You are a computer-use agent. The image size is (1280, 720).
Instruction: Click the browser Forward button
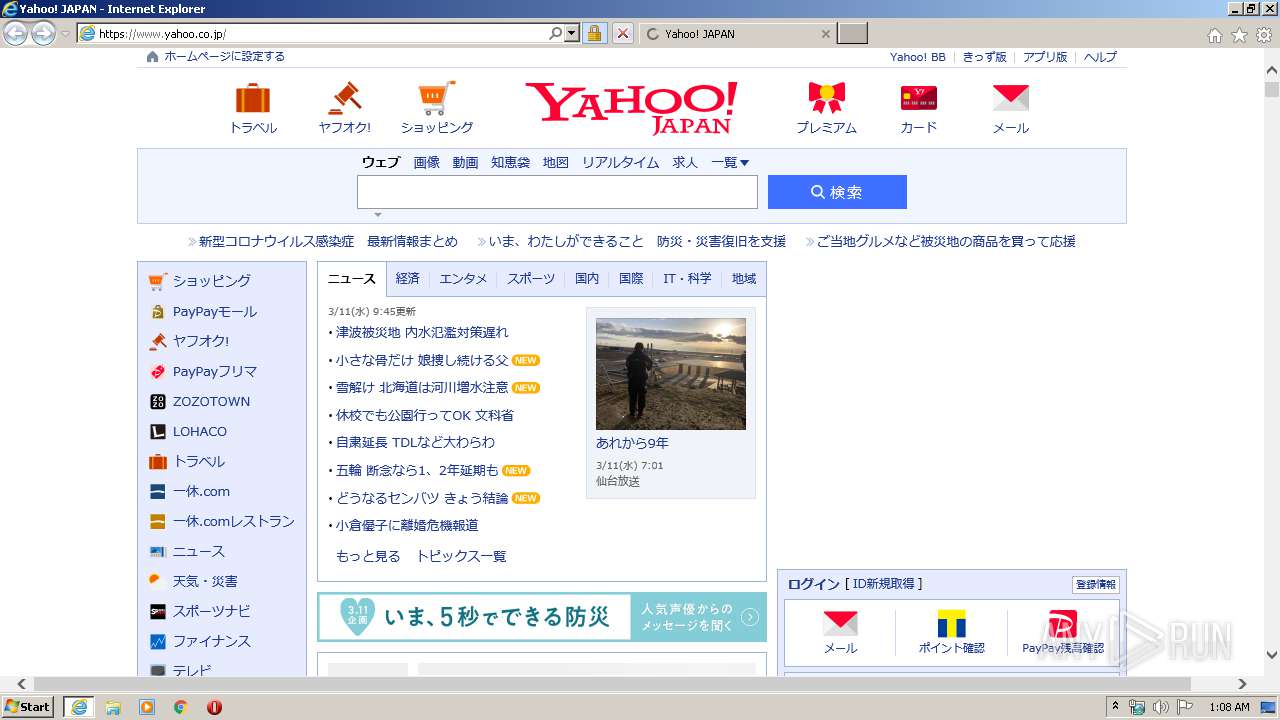coord(43,33)
